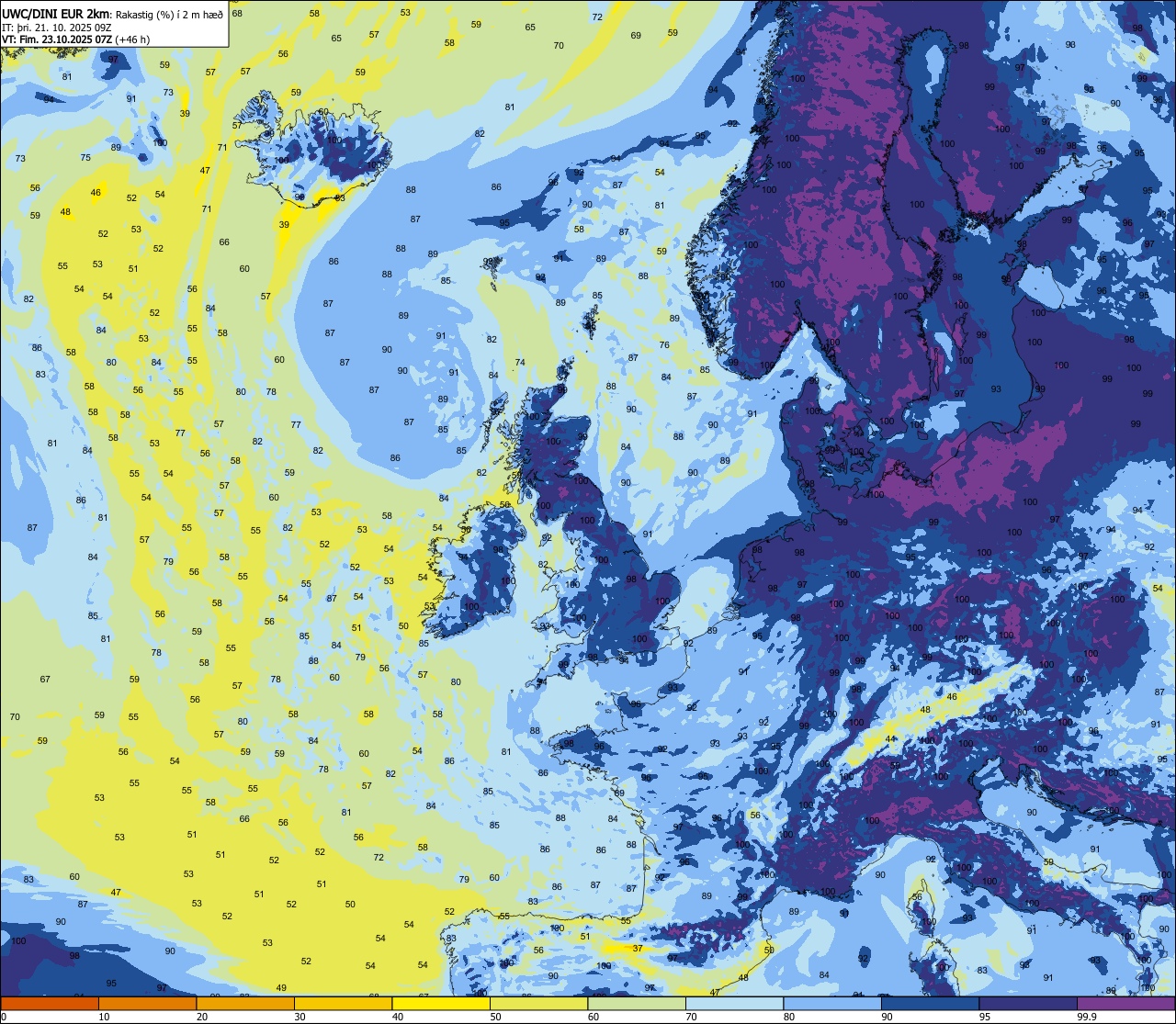Click the 0–10% dark orange legend swatch
Image resolution: width=1176 pixels, height=1024 pixels.
click(50, 1003)
